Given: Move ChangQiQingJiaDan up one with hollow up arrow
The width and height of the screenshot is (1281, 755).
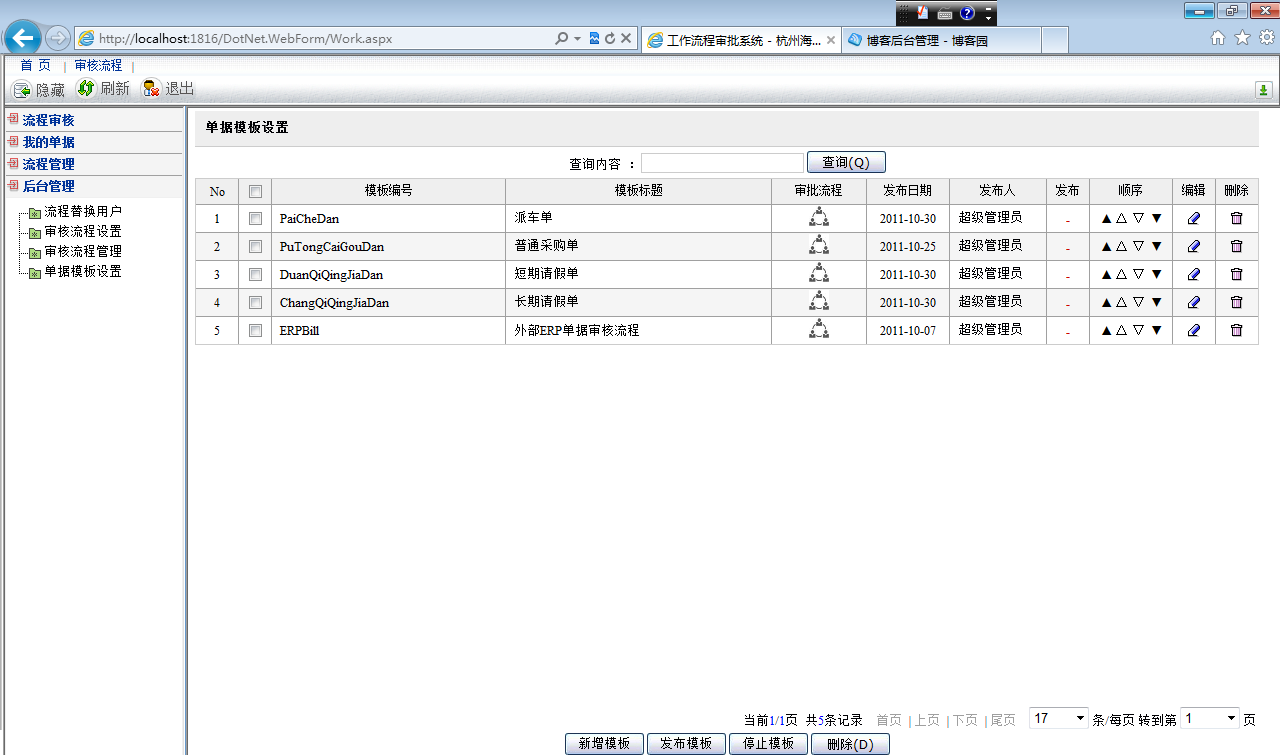Looking at the screenshot, I should 1122,302.
